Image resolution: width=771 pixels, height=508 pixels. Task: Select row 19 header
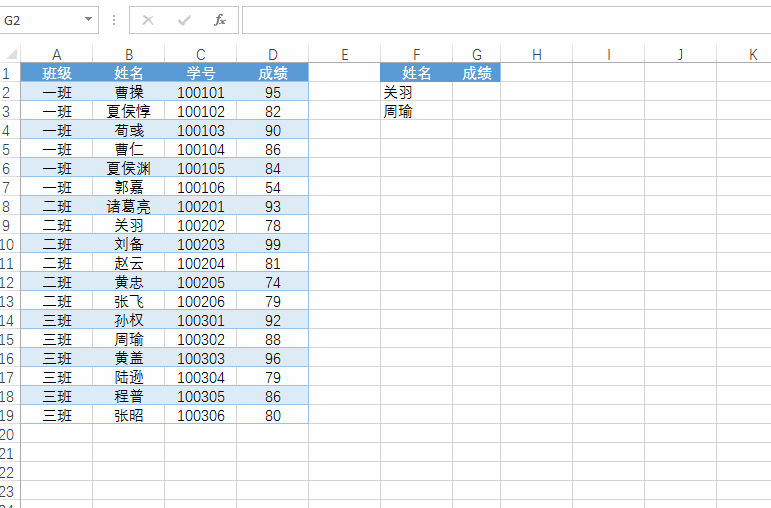10,416
